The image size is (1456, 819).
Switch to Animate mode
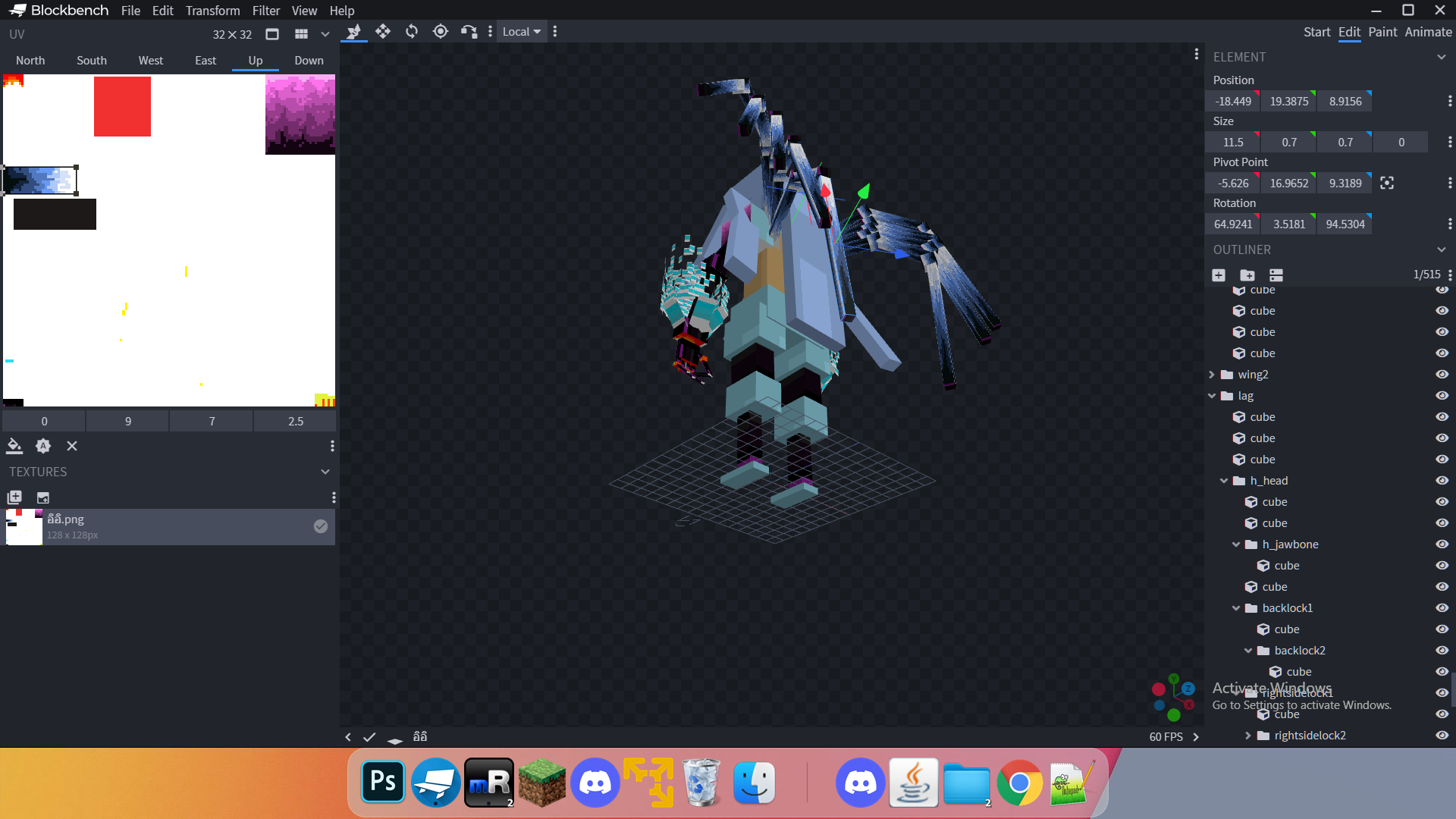coord(1428,32)
